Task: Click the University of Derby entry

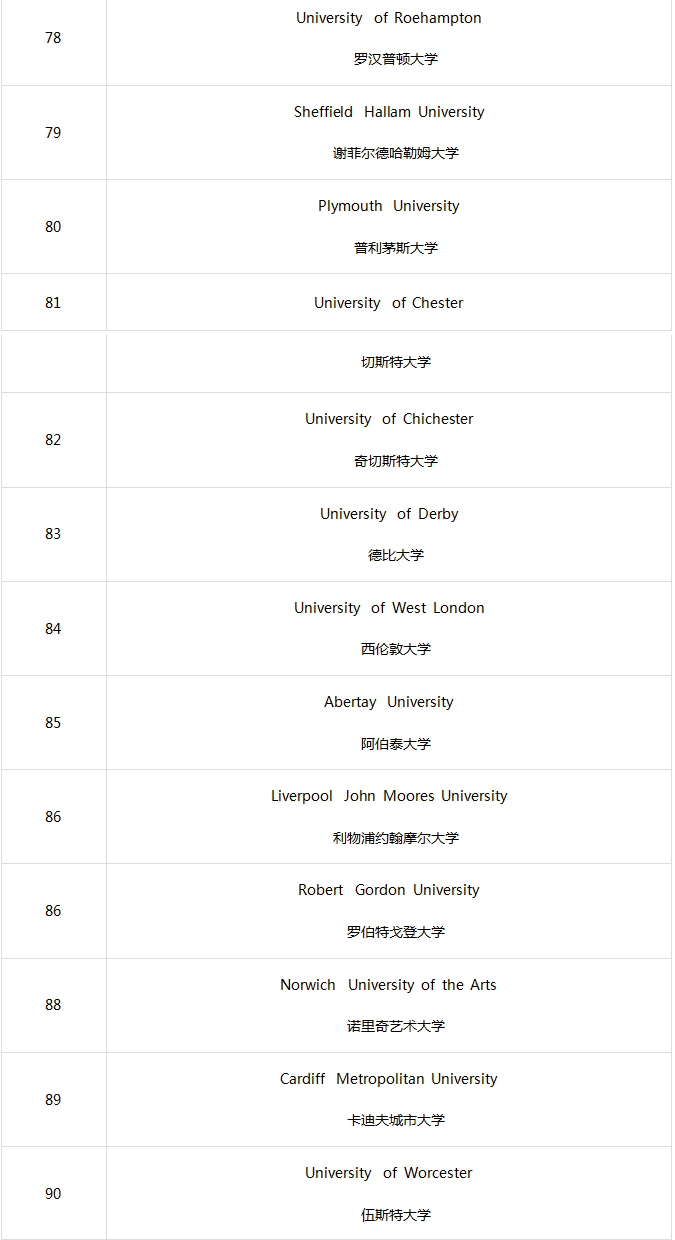Action: pos(388,514)
